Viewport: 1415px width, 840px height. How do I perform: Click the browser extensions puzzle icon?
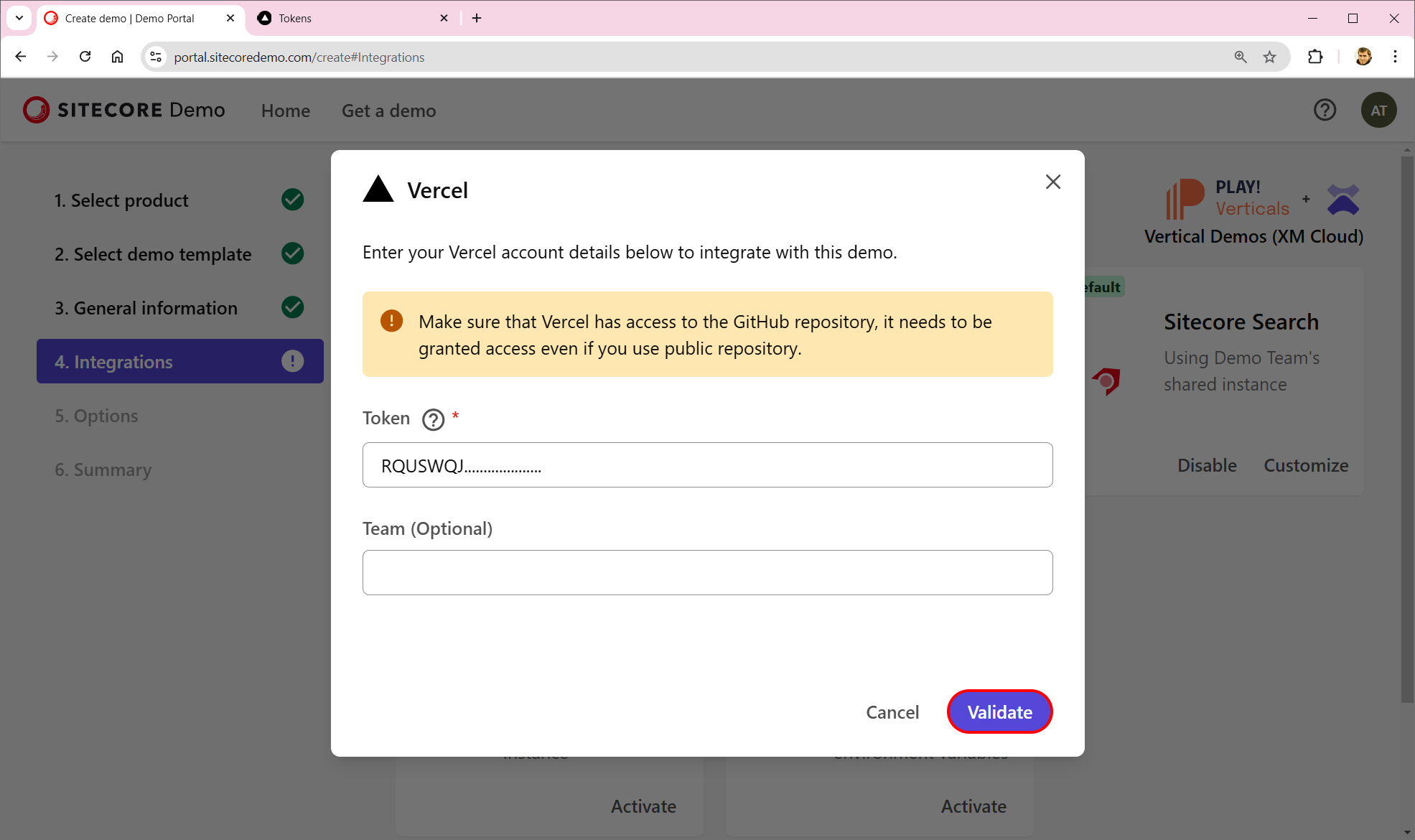point(1314,57)
